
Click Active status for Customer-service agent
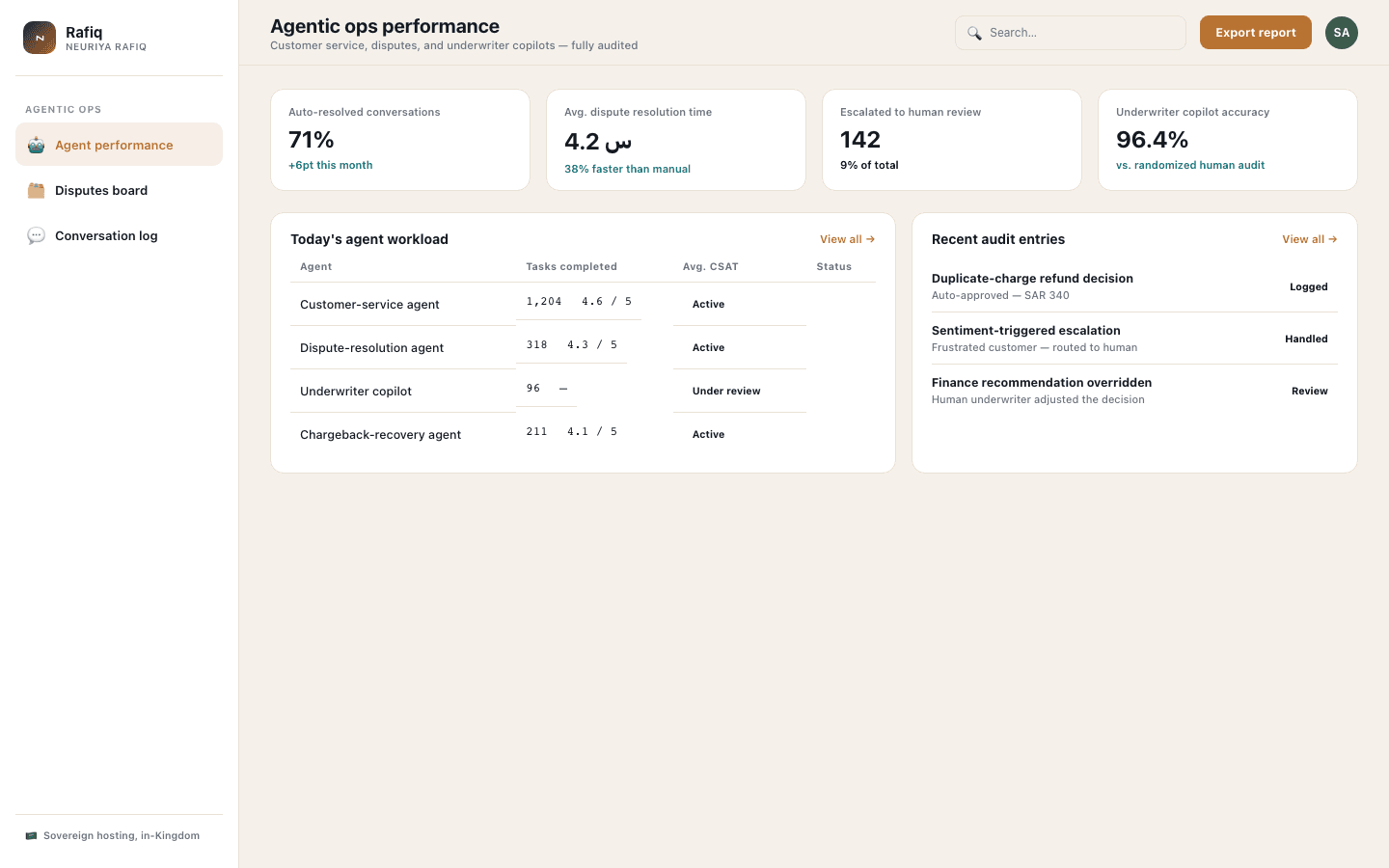pyautogui.click(x=708, y=305)
